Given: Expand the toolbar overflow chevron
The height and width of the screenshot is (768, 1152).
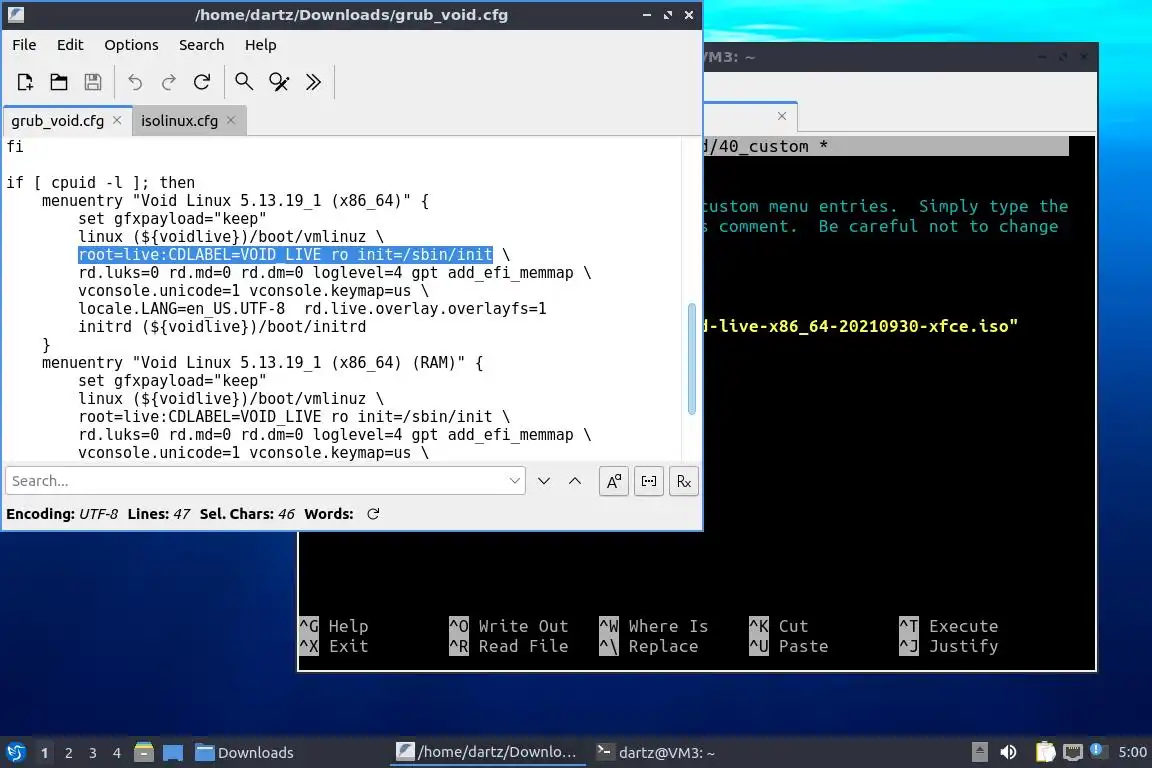Looking at the screenshot, I should (x=313, y=82).
